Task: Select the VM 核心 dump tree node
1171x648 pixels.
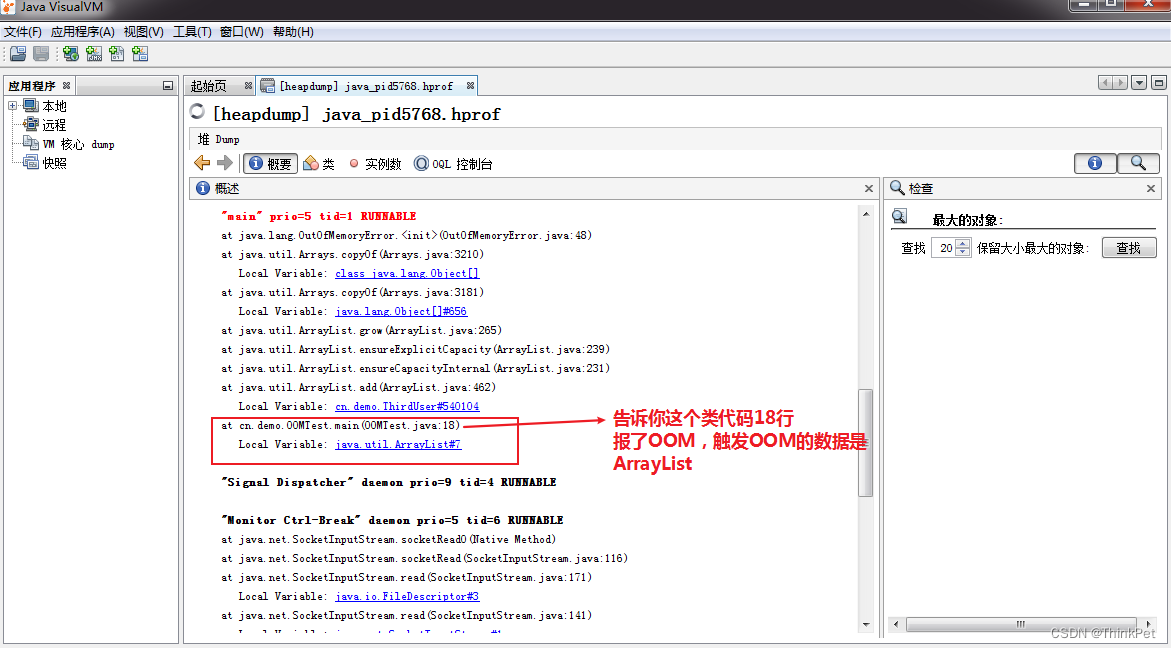Action: point(78,144)
